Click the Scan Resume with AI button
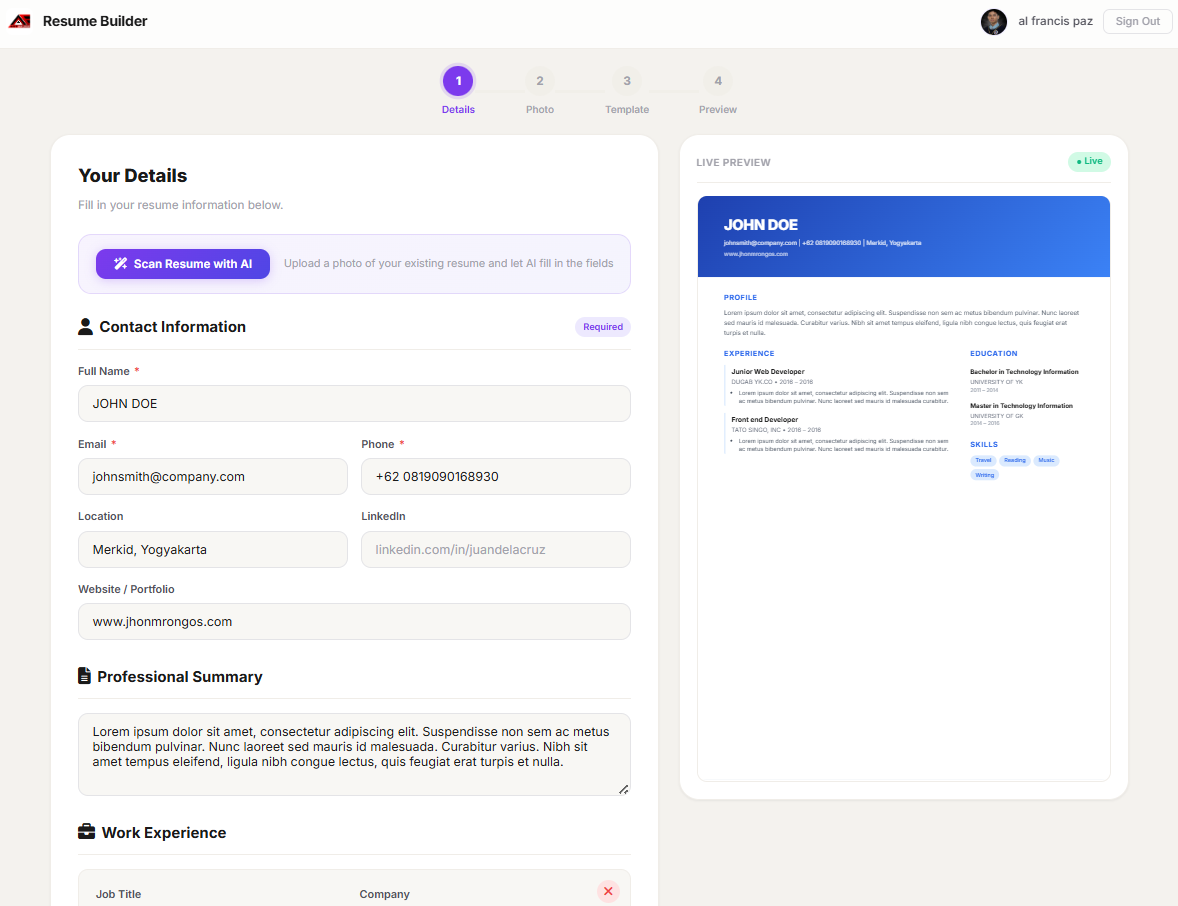Screen dimensions: 1178x906 (183, 264)
